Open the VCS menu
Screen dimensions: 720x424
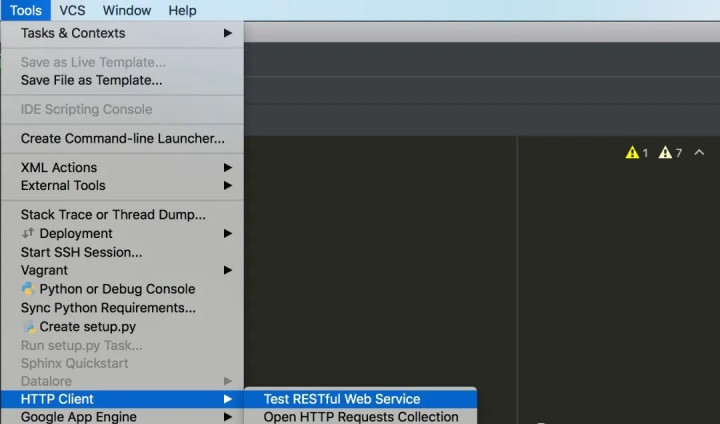point(72,10)
